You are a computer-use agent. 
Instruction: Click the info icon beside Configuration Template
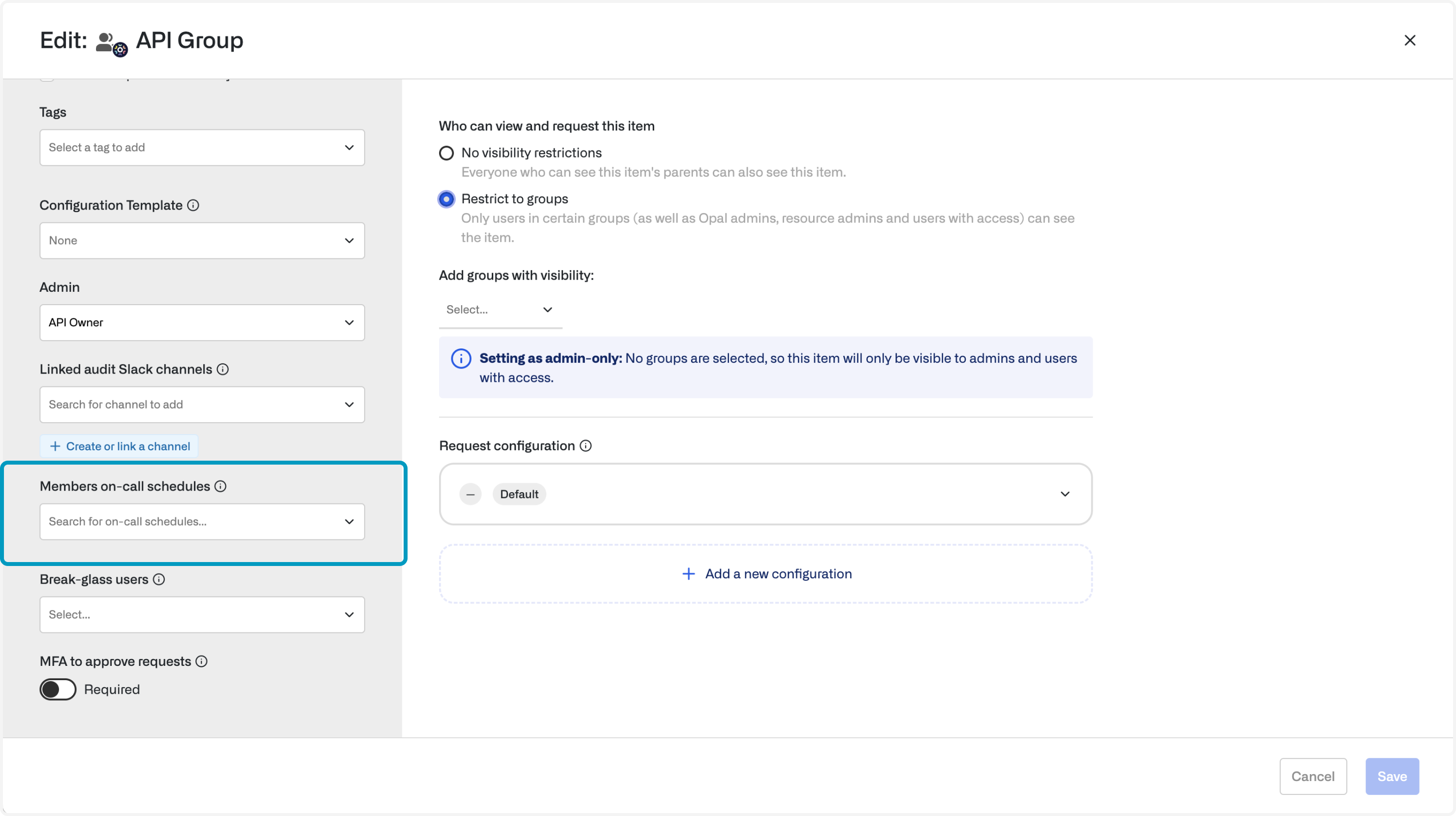point(193,205)
